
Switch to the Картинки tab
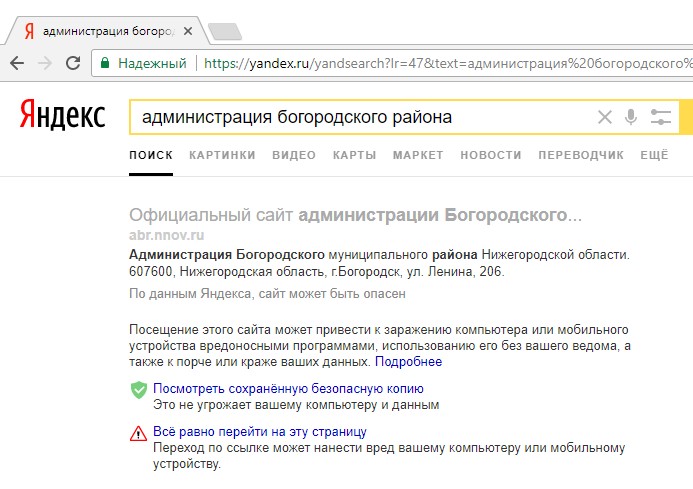[x=222, y=155]
